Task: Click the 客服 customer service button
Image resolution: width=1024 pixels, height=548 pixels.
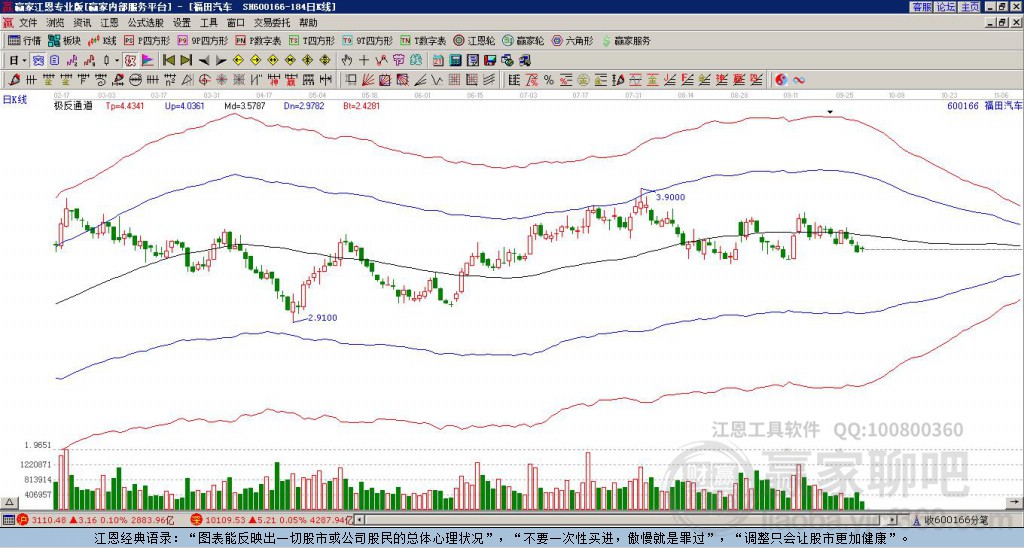Action: click(x=921, y=7)
